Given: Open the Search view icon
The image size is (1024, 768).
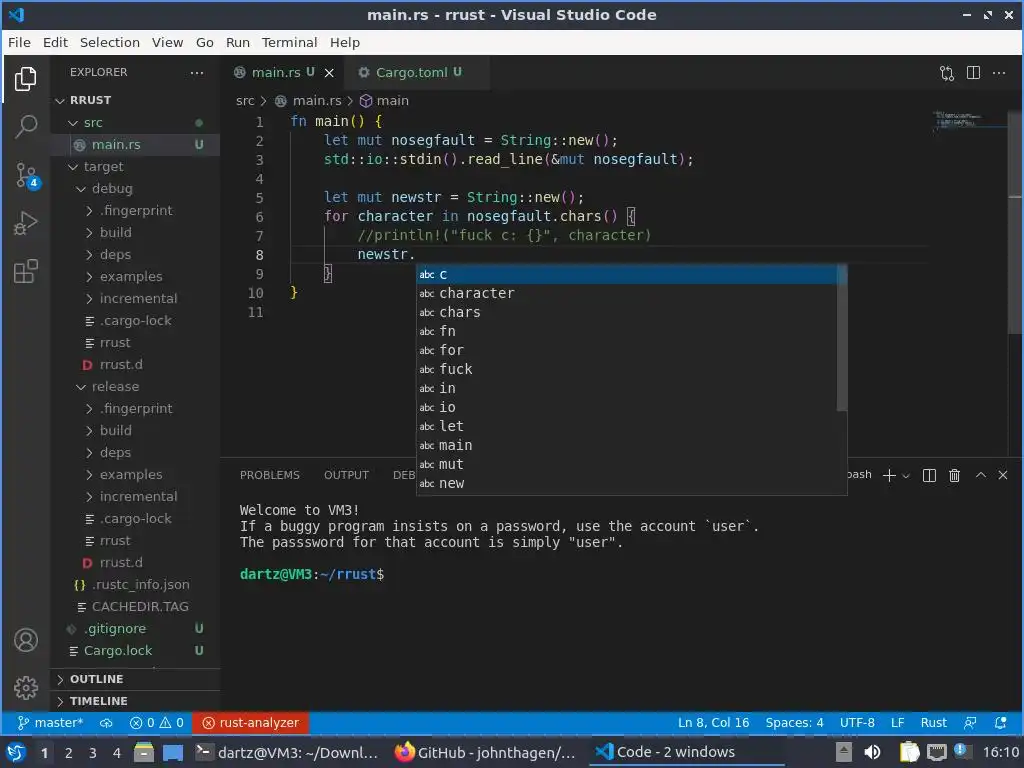Looking at the screenshot, I should (25, 126).
